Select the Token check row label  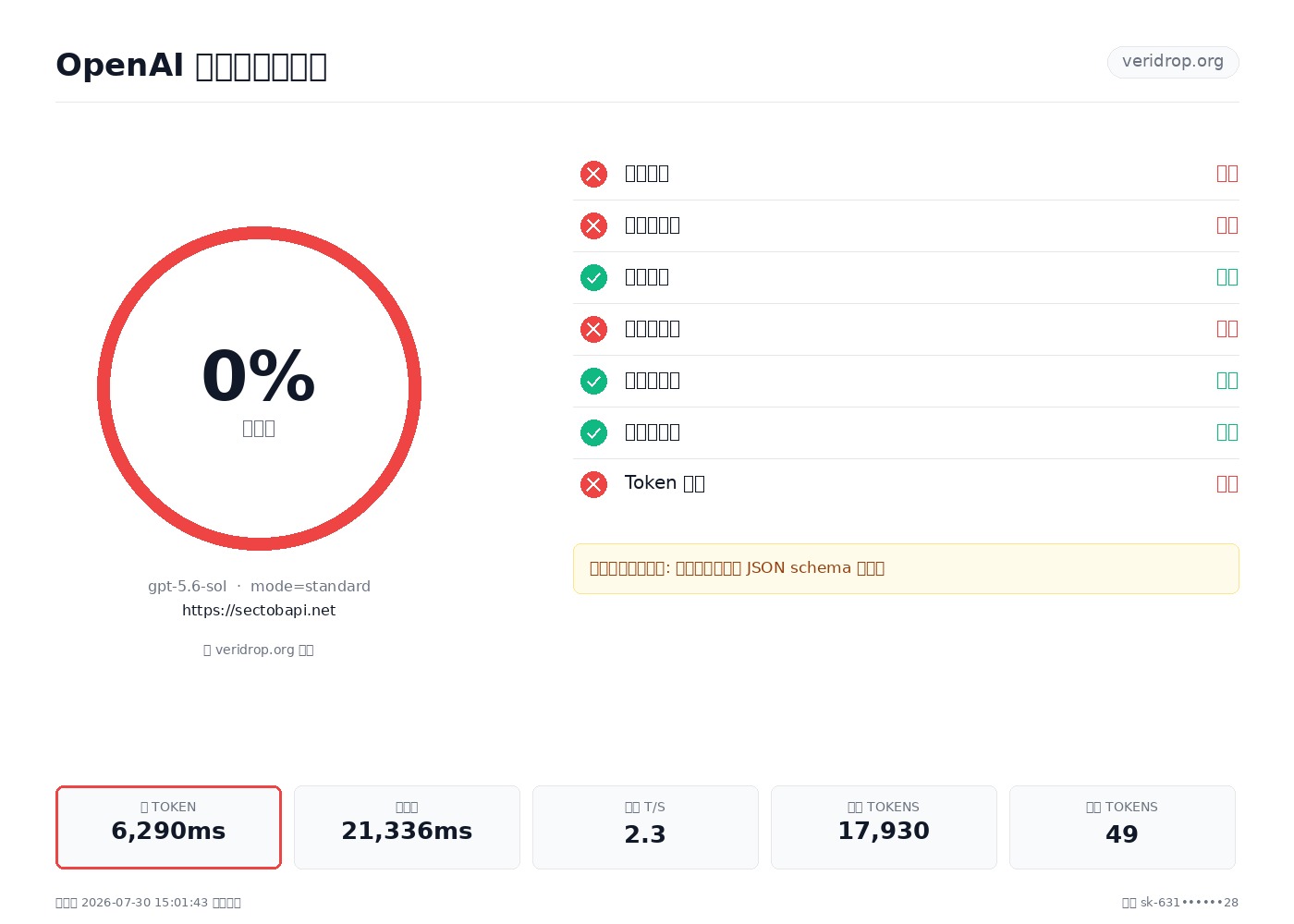tap(665, 483)
